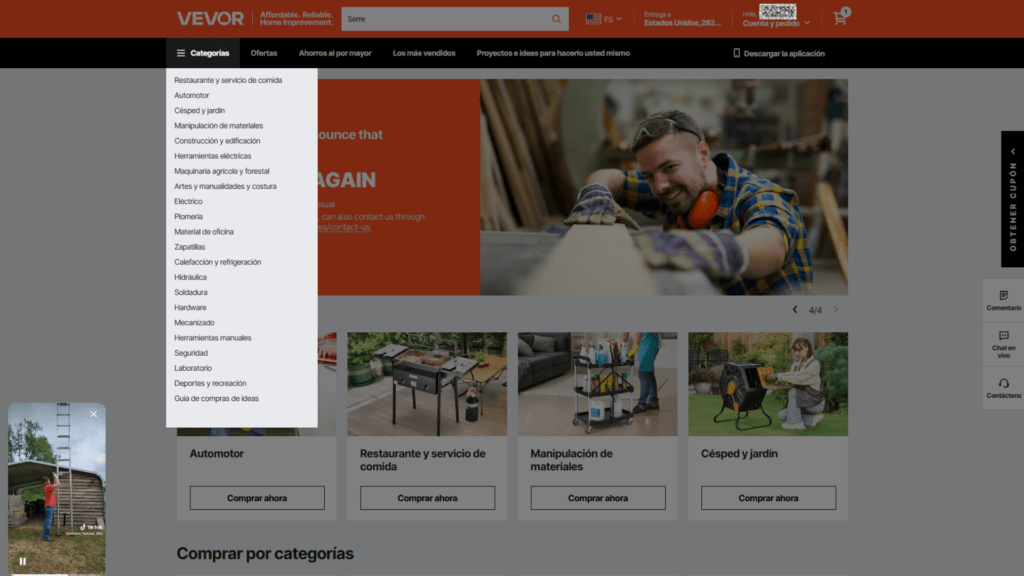Image resolution: width=1024 pixels, height=576 pixels.
Task: Select Restaurante y servicio de comida category
Action: pyautogui.click(x=228, y=80)
